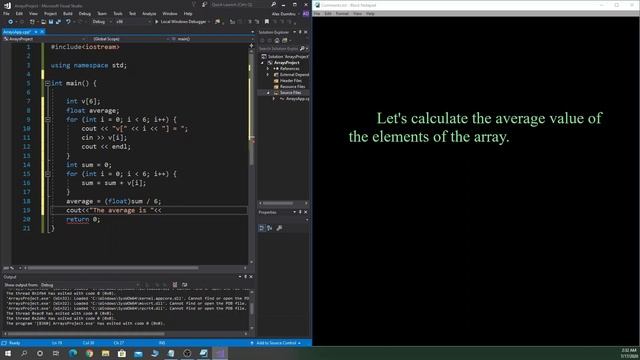Image resolution: width=640 pixels, height=360 pixels.
Task: Click in Search Solution Explorer box
Action: click(279, 49)
